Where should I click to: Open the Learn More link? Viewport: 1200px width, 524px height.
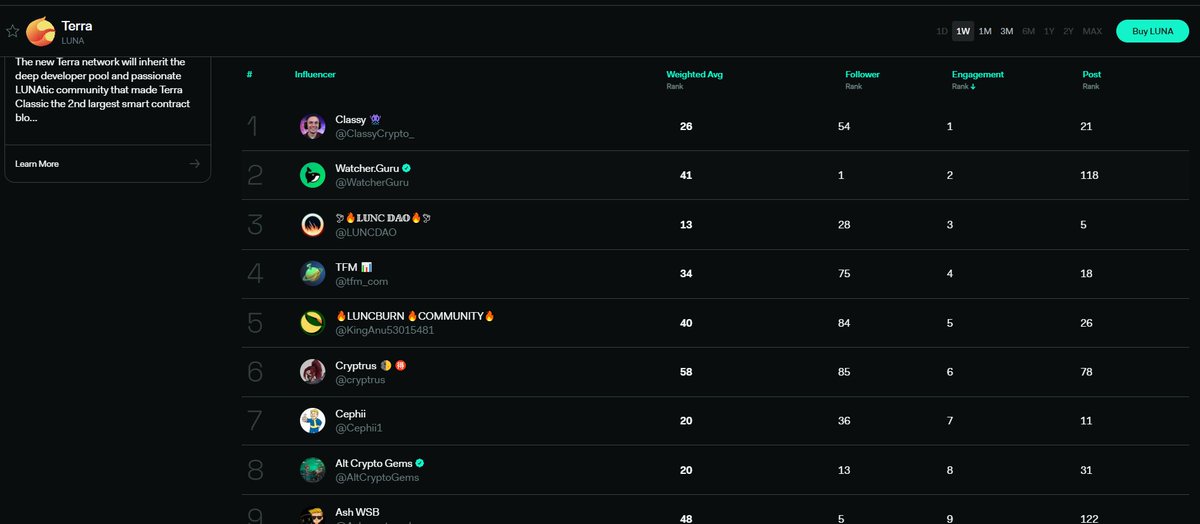(x=37, y=163)
